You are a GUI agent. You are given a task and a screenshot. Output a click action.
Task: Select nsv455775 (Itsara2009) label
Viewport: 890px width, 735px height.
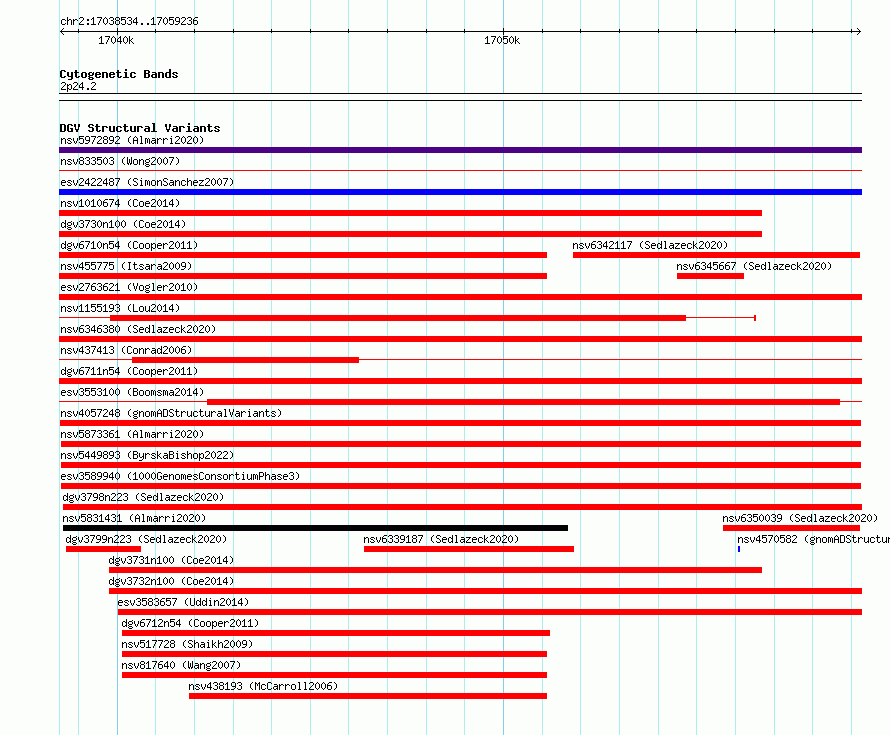pos(126,266)
